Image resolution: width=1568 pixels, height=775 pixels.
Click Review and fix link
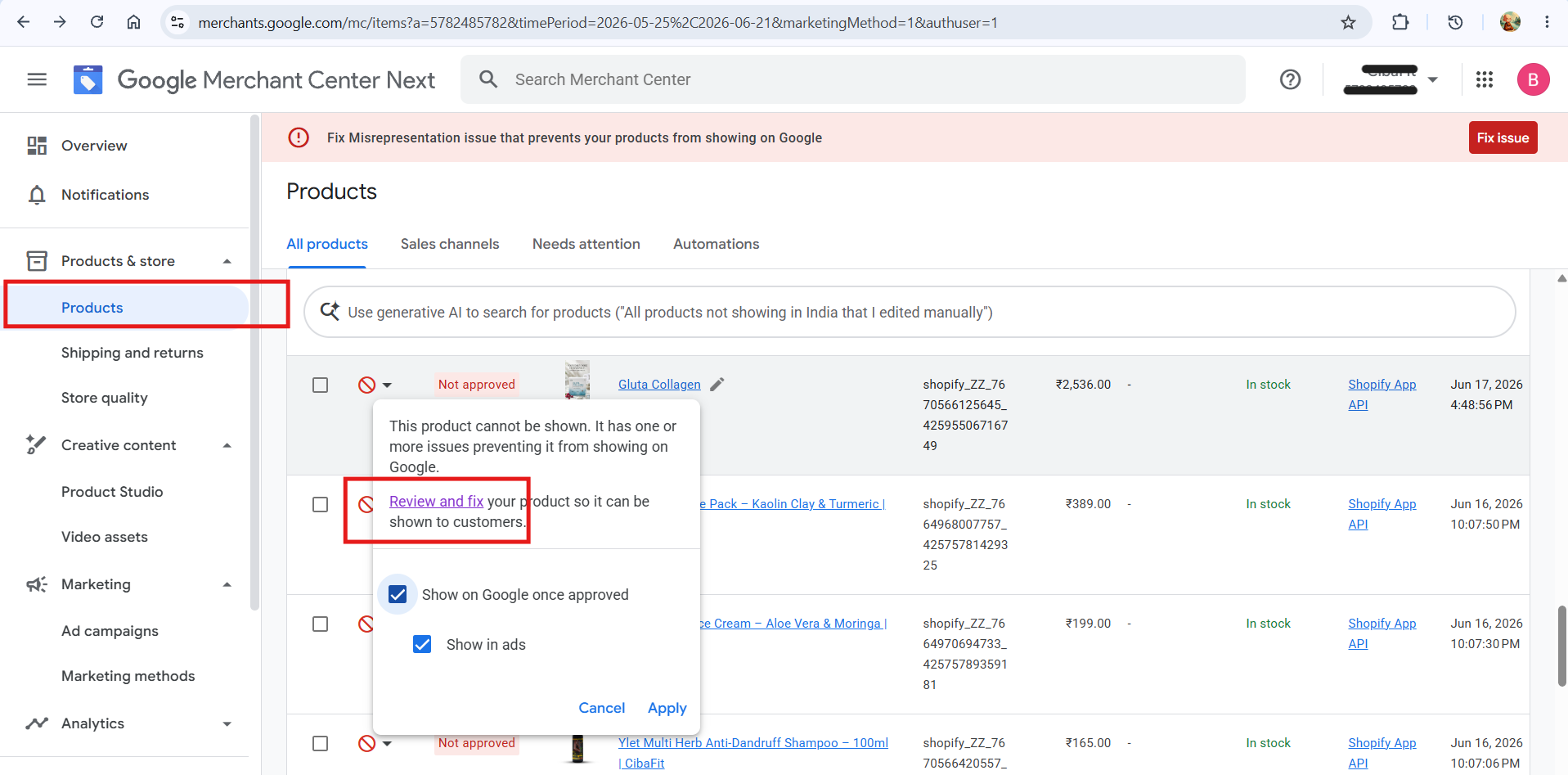pos(436,501)
